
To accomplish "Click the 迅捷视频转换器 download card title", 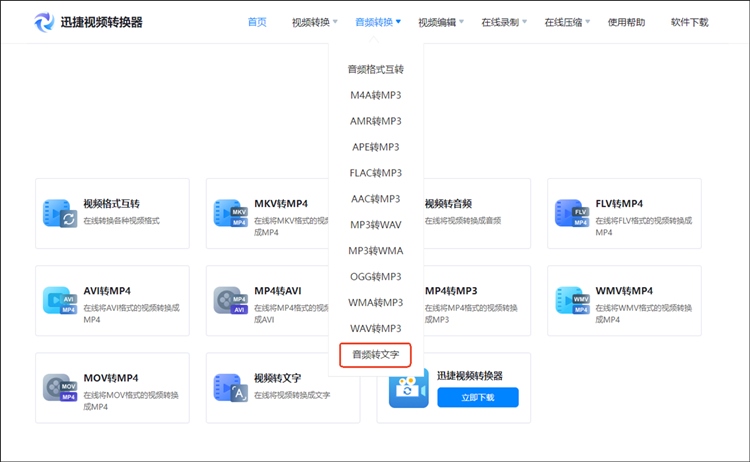I will click(x=470, y=376).
